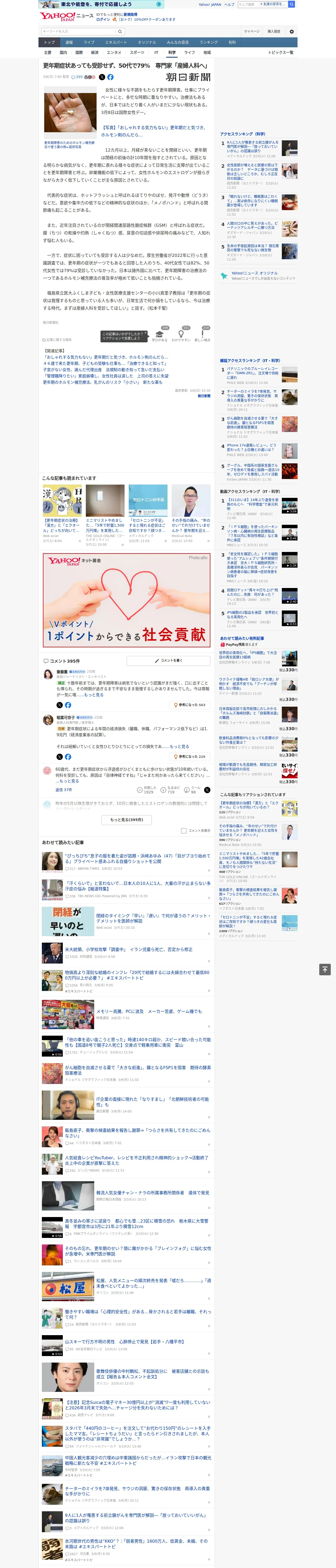The width and height of the screenshot is (336, 1568).
Task: Expand 齋藤薫 comment with もっと見る
Action: tap(94, 695)
